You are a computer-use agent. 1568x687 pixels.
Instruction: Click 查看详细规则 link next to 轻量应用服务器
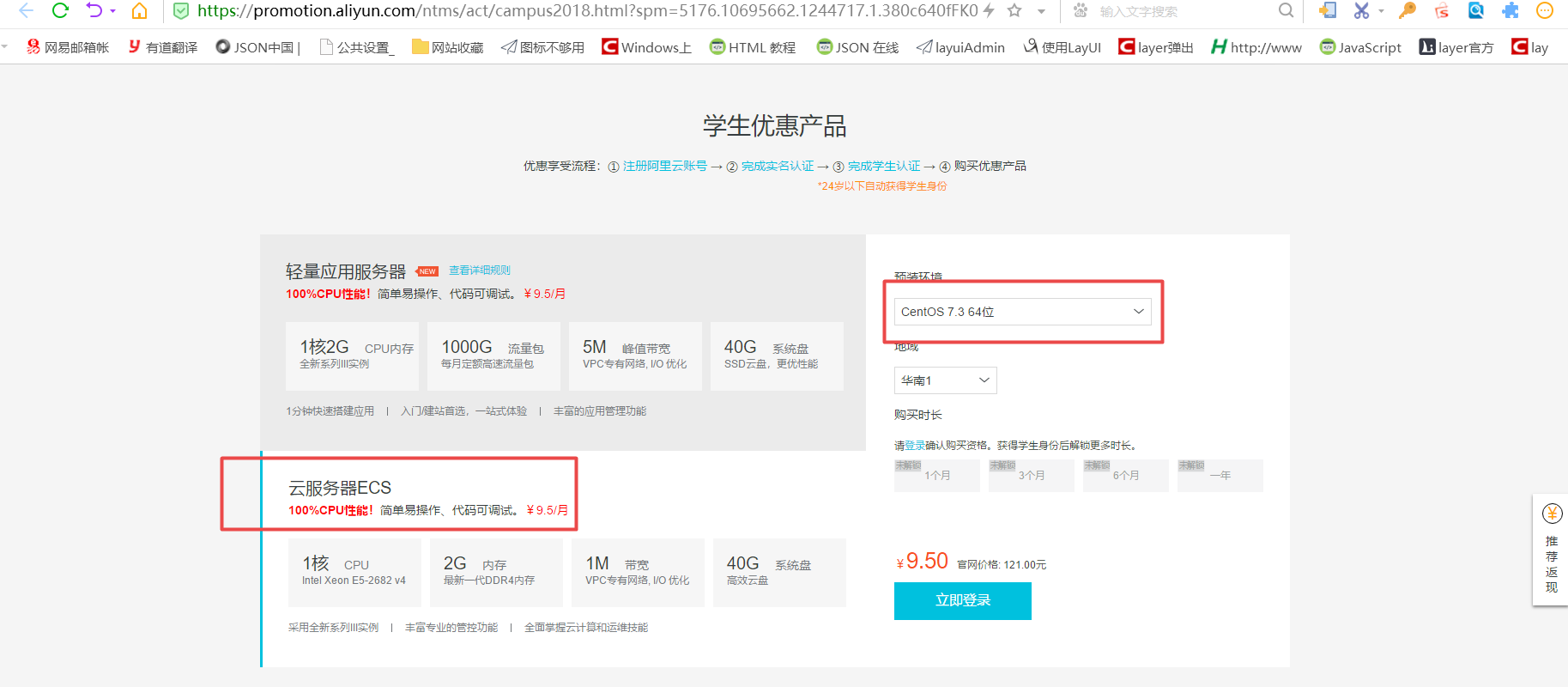point(480,270)
